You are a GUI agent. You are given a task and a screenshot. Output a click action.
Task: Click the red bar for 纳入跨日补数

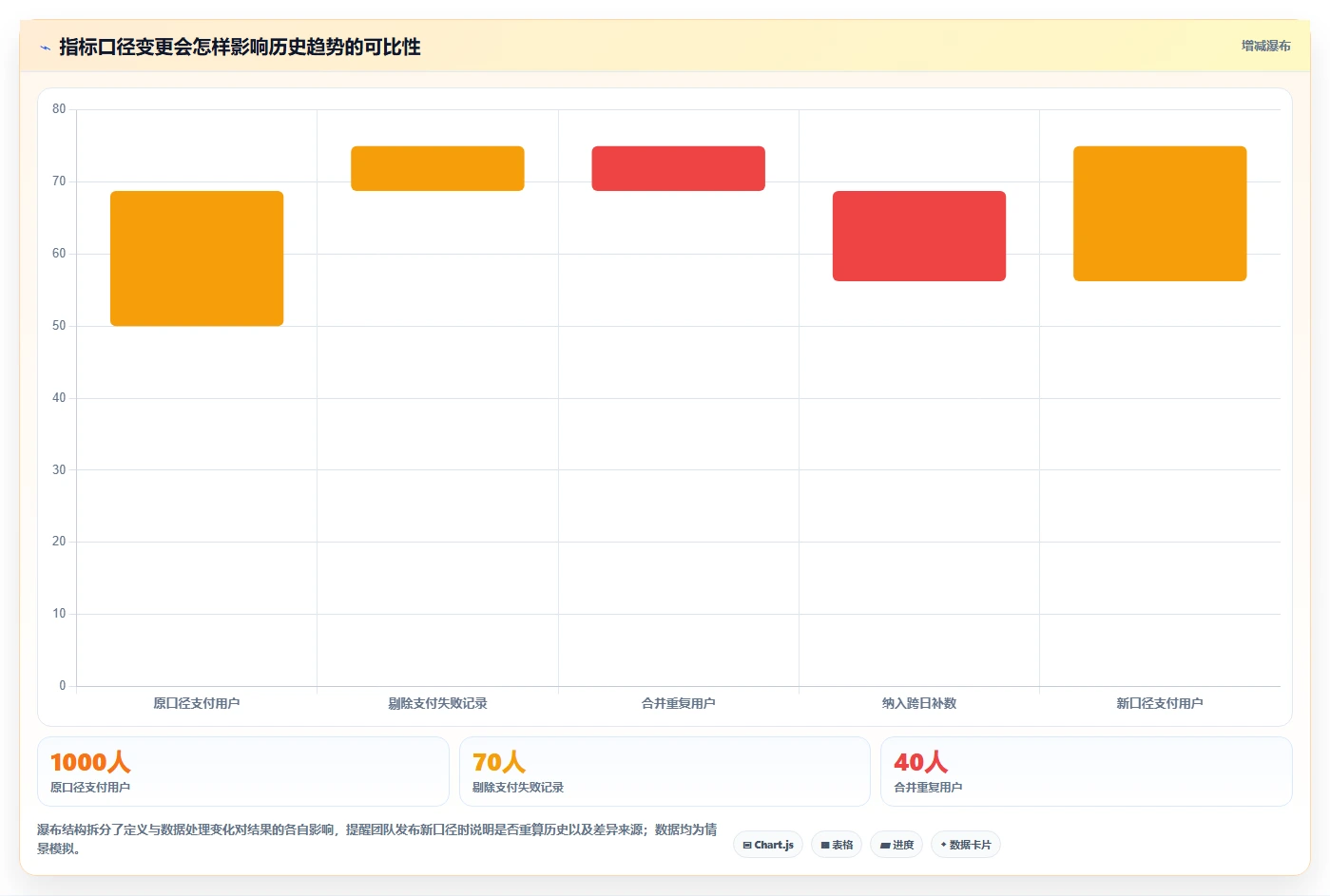point(919,236)
